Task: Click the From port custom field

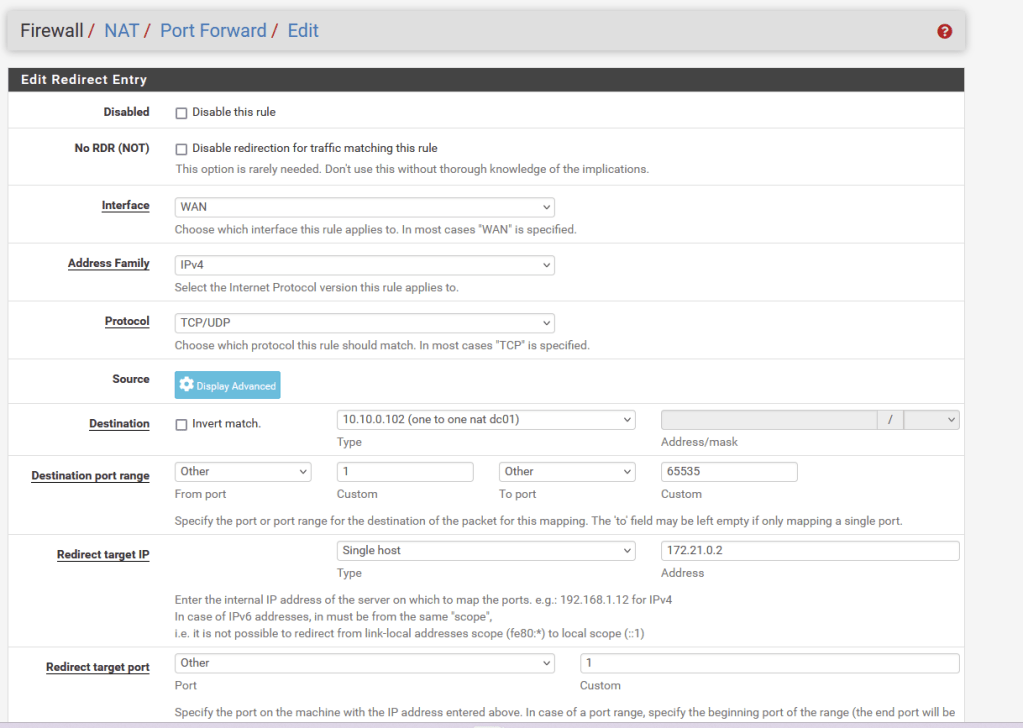Action: [x=405, y=471]
